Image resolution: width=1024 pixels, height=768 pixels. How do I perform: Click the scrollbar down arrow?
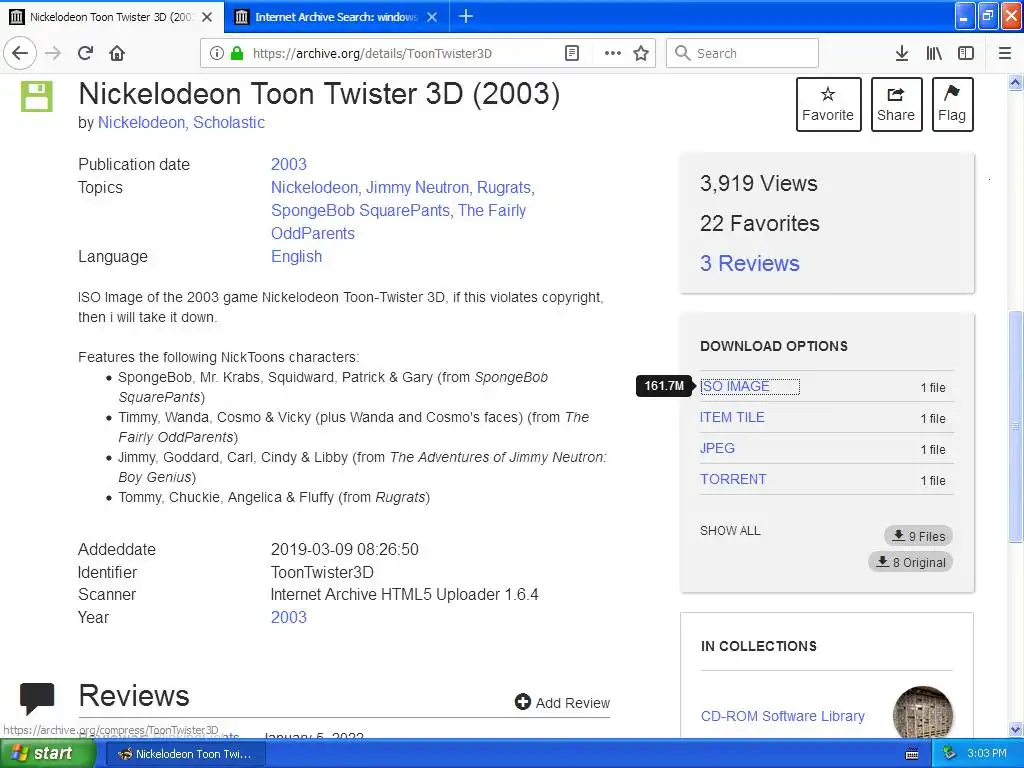pyautogui.click(x=1016, y=729)
